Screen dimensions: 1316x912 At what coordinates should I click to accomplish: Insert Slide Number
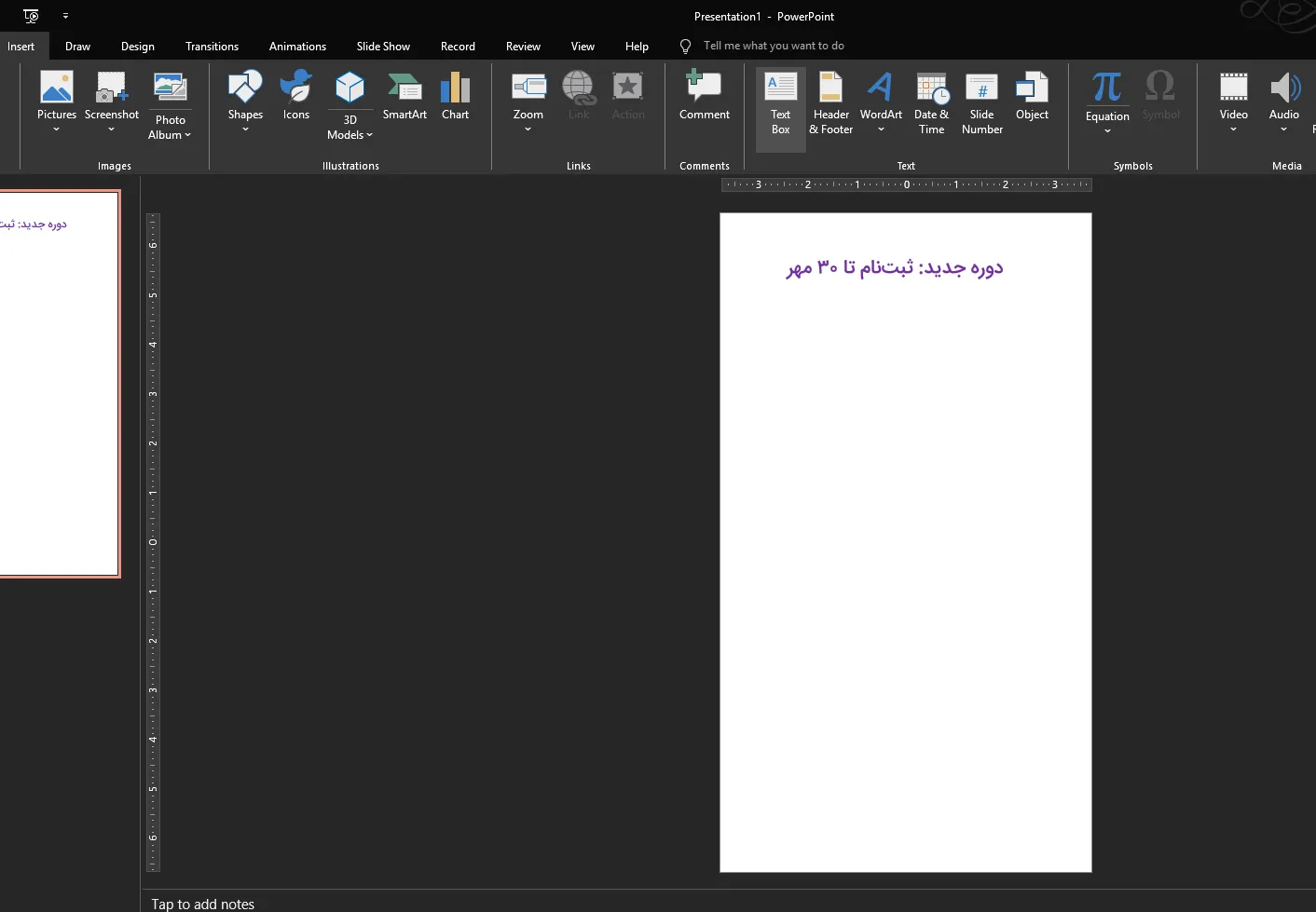[982, 105]
